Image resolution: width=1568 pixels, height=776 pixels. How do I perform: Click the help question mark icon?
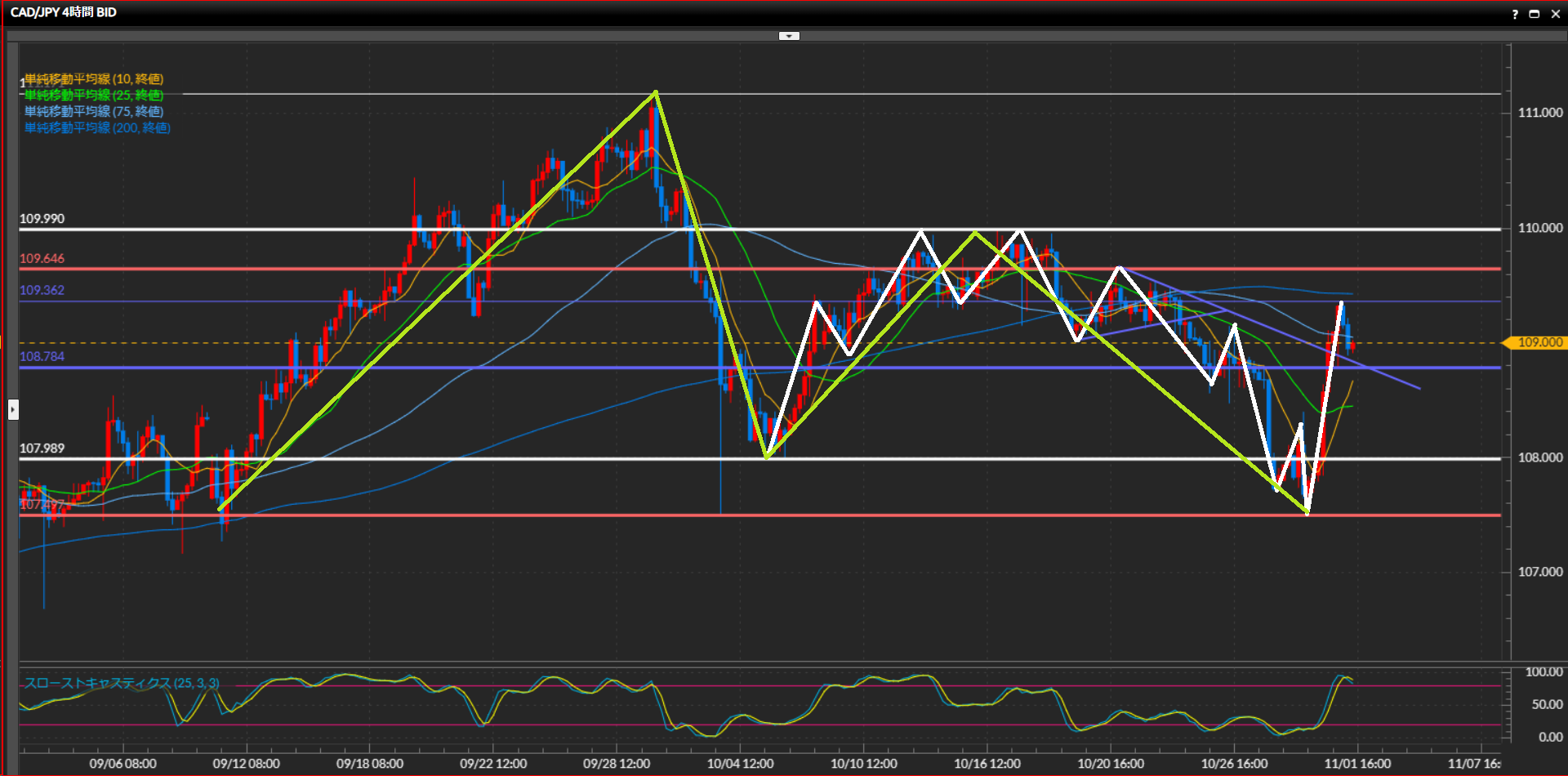point(1515,14)
